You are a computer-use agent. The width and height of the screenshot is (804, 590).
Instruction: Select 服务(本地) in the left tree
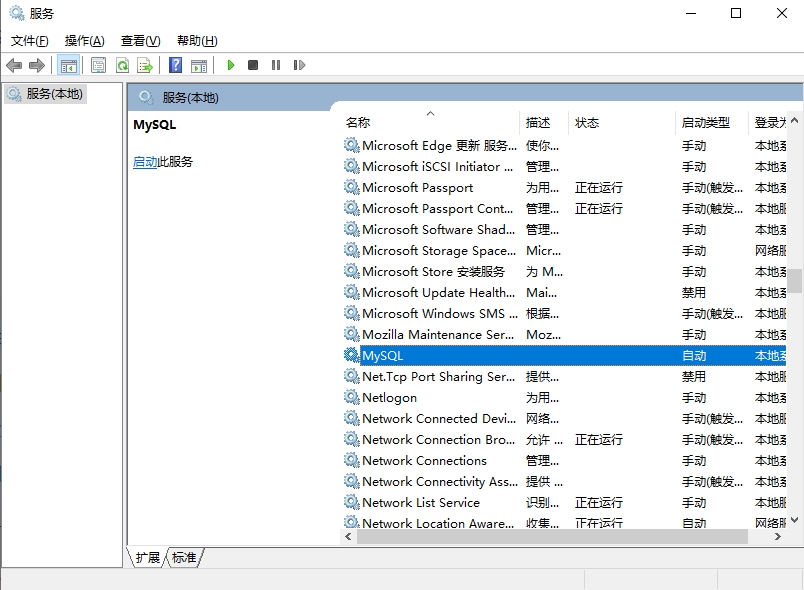(54, 93)
